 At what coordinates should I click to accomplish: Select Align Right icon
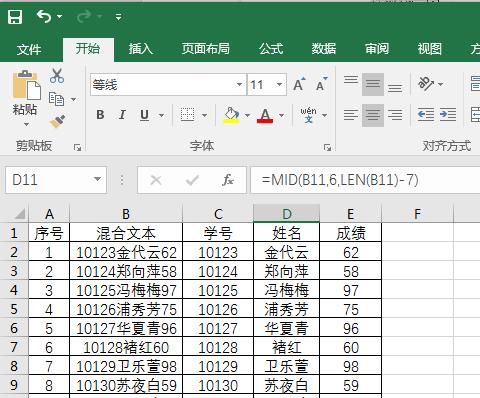click(x=395, y=115)
